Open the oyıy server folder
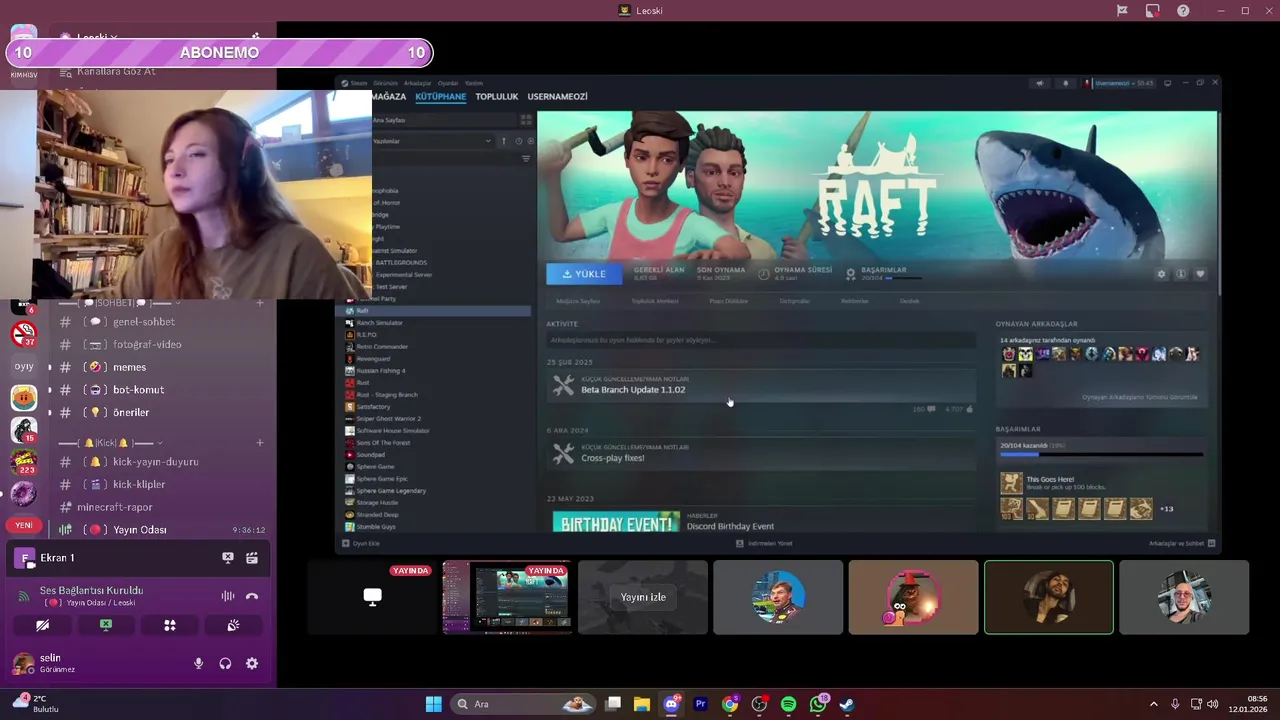The height and width of the screenshot is (720, 1280). [24, 366]
